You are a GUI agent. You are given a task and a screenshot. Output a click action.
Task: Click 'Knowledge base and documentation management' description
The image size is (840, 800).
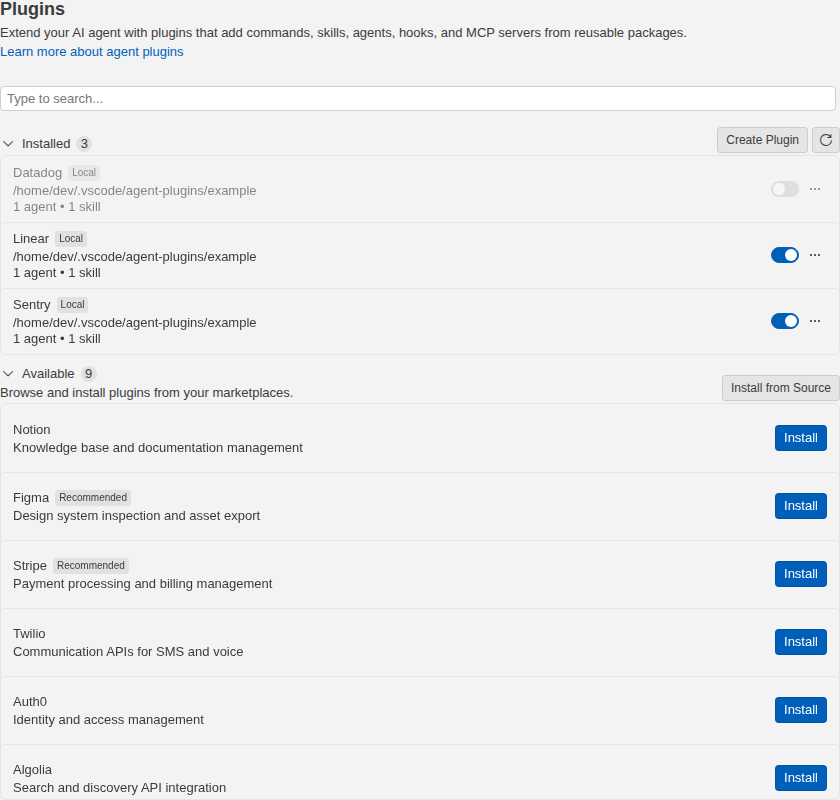(x=158, y=448)
